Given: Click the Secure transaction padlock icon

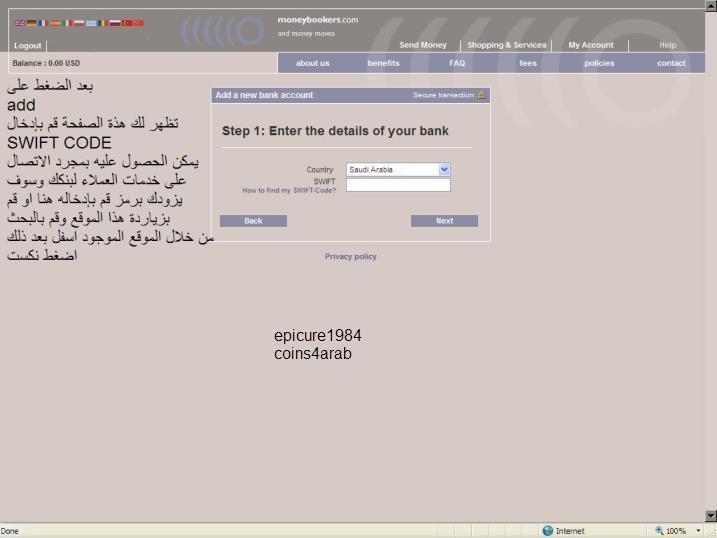Looking at the screenshot, I should (x=481, y=95).
